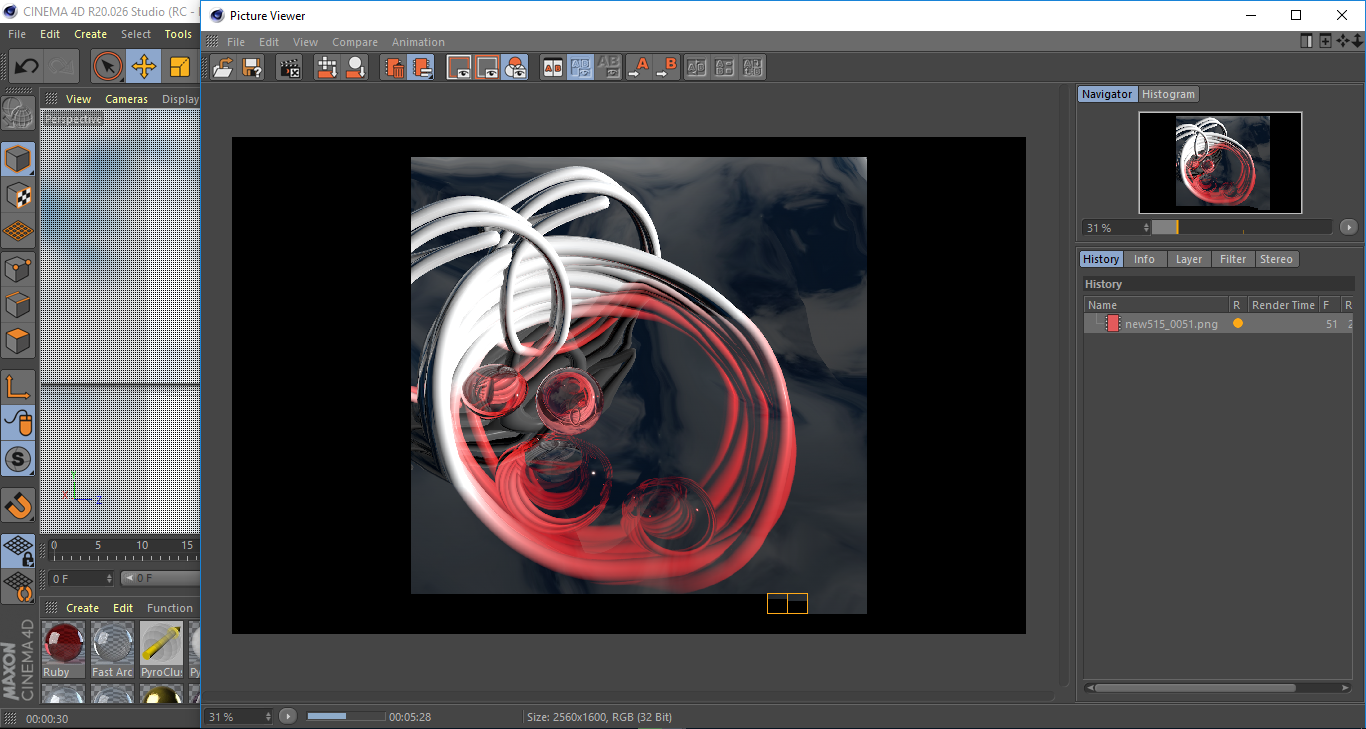Toggle the Tweak mouse icon
1366x729 pixels.
(17, 423)
